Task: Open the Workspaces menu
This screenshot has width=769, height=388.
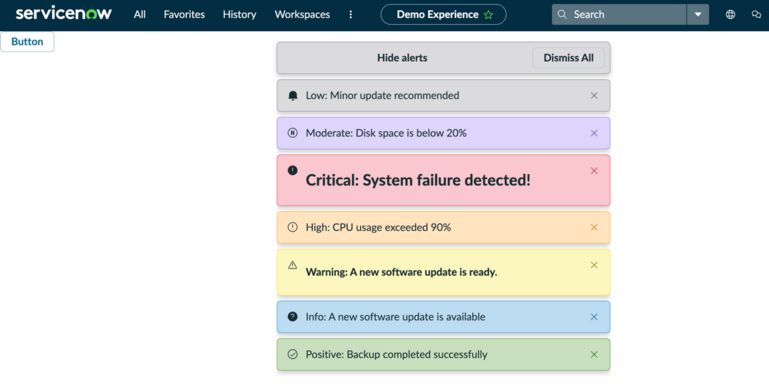Action: (302, 15)
